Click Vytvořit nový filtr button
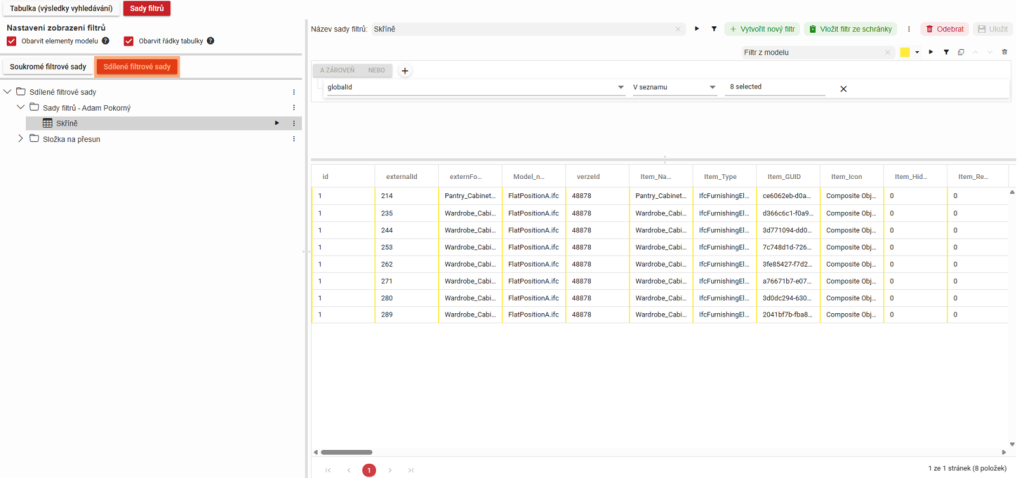 [762, 29]
